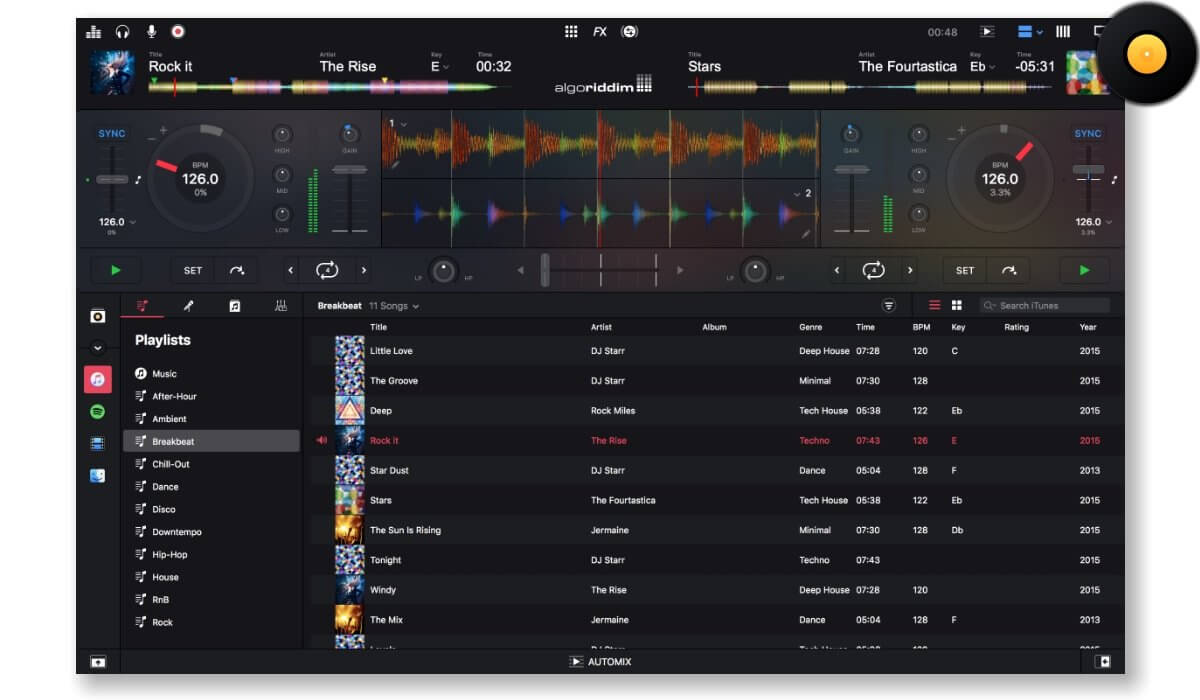Open the track filter icon
Viewport: 1200px width, 700px height.
(888, 306)
